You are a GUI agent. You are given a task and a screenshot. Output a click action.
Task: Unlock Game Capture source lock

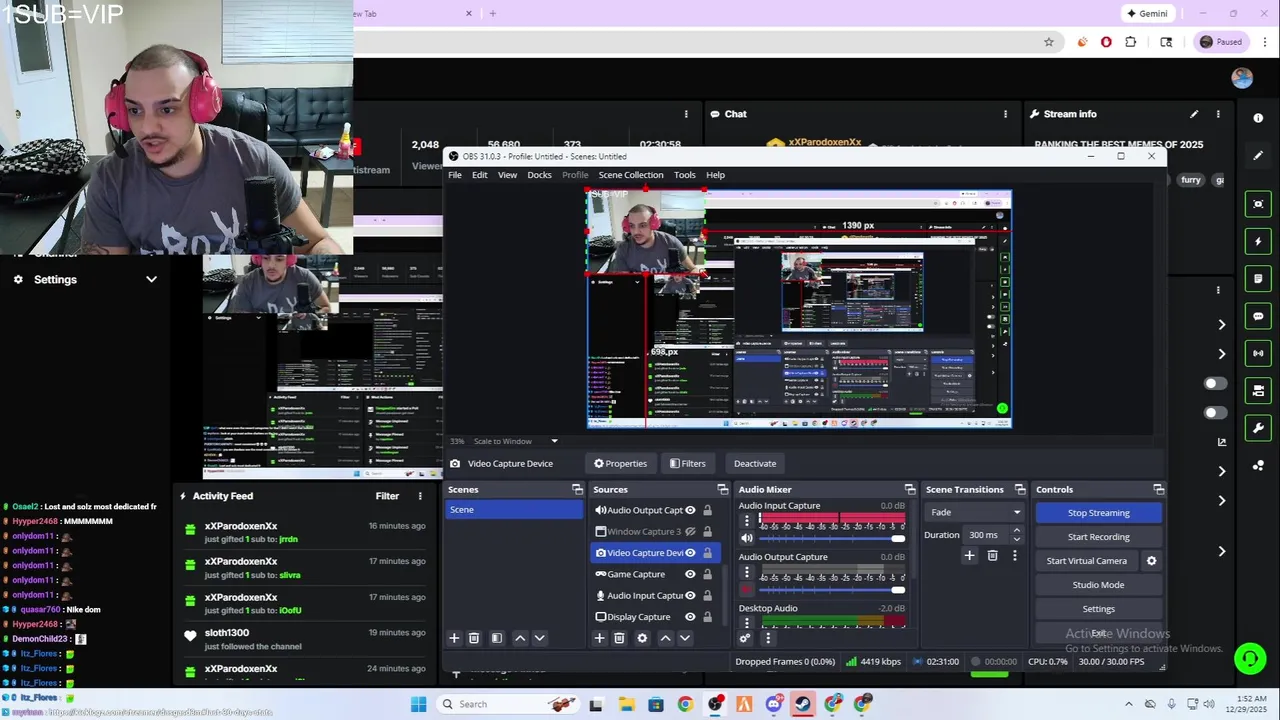coord(707,574)
